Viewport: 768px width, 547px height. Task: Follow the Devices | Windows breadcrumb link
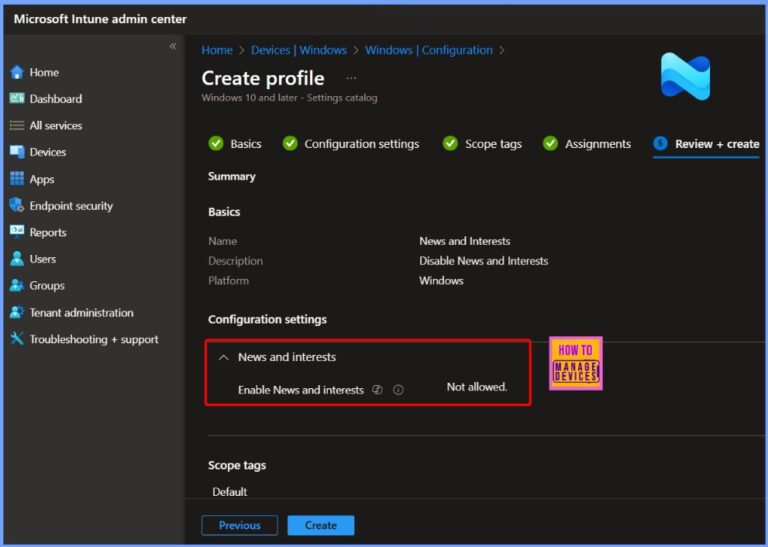(299, 50)
